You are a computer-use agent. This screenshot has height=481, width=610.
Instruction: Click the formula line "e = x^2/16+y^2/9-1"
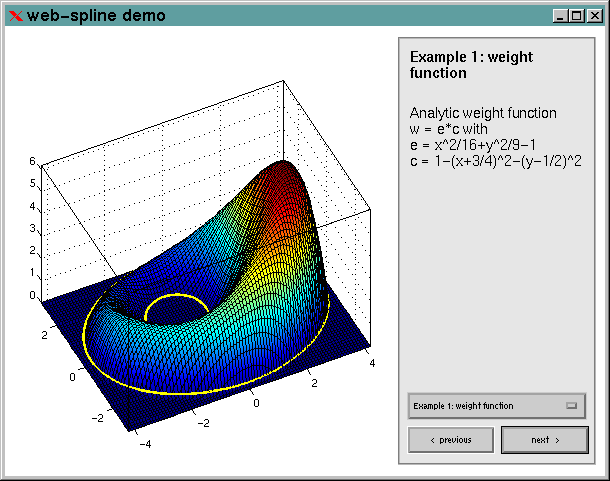click(x=472, y=145)
